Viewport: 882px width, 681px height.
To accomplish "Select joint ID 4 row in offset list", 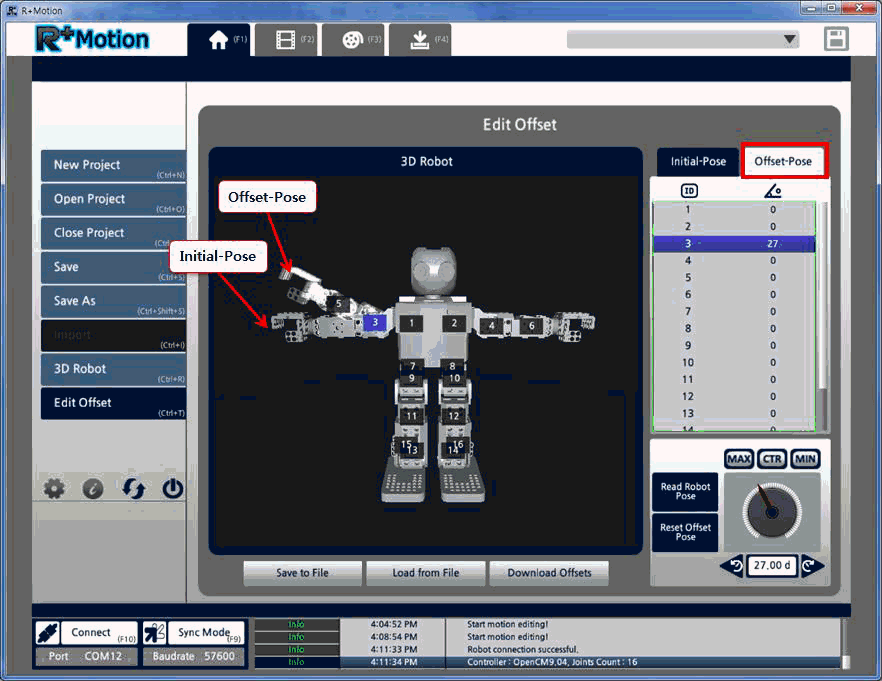I will (x=734, y=260).
